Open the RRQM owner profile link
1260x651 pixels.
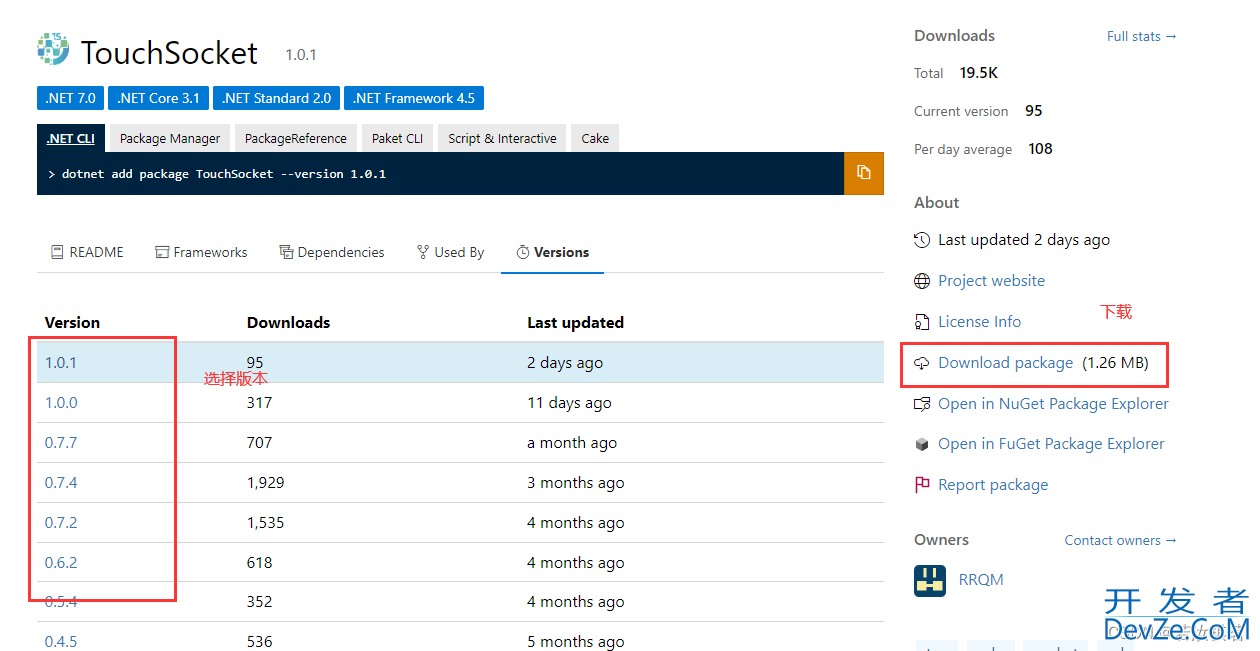[981, 580]
